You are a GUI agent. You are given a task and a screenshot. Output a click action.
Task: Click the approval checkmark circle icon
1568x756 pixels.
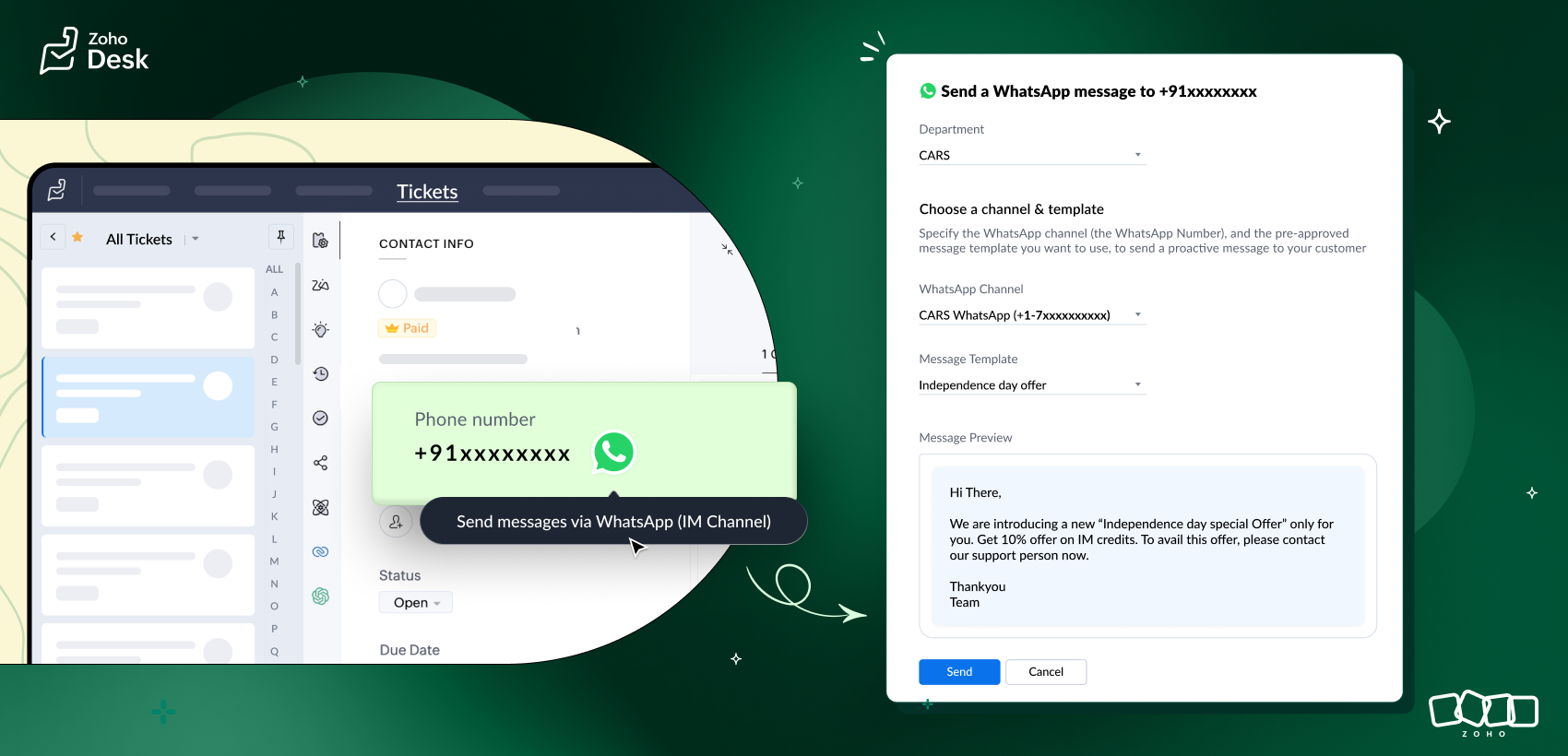click(320, 418)
